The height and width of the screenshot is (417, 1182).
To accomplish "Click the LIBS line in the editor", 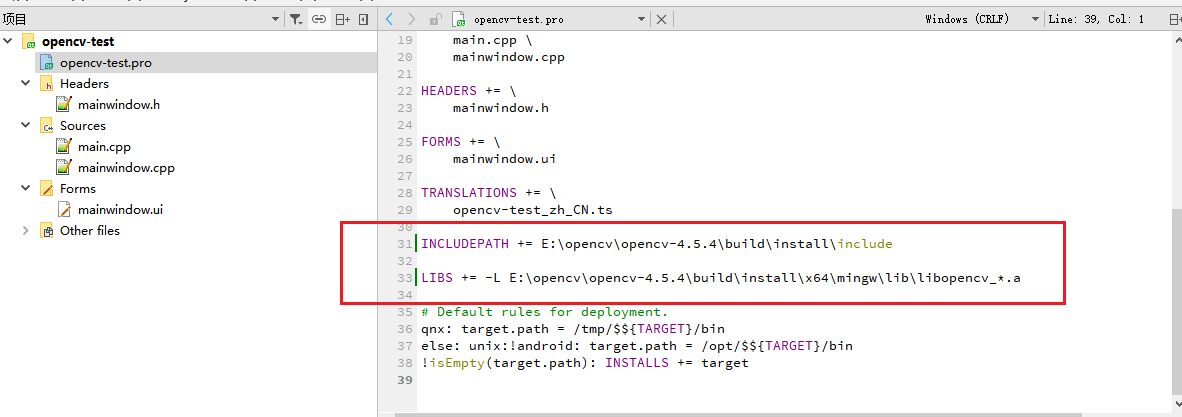I will [x=721, y=277].
